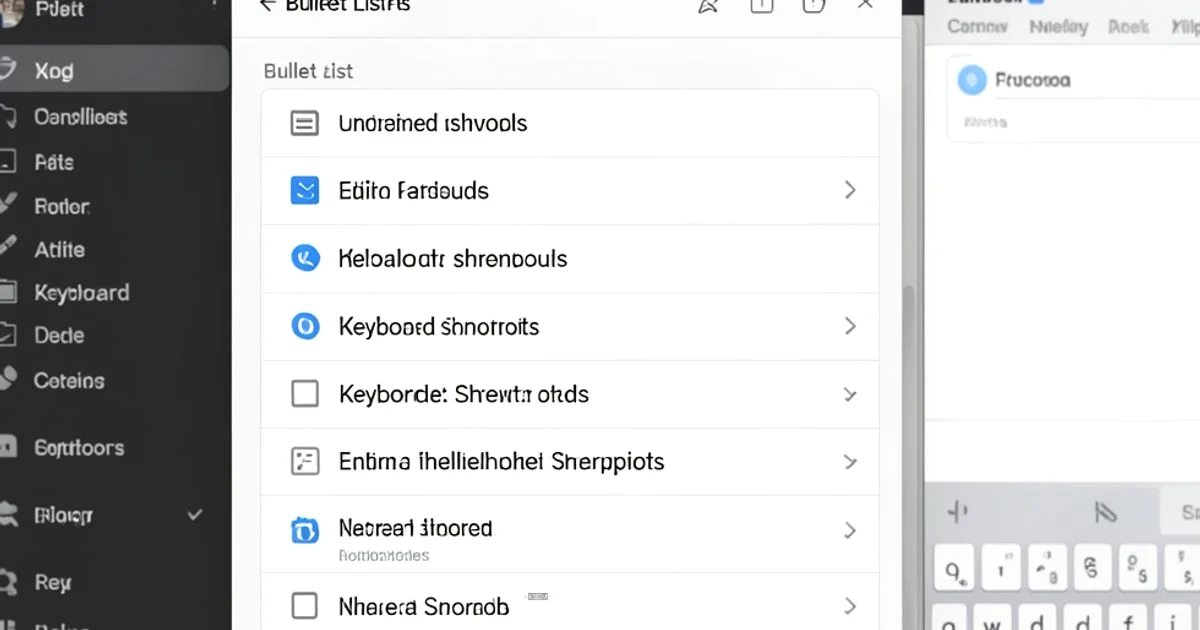Switch to the Camow tab on the right

[x=977, y=27]
